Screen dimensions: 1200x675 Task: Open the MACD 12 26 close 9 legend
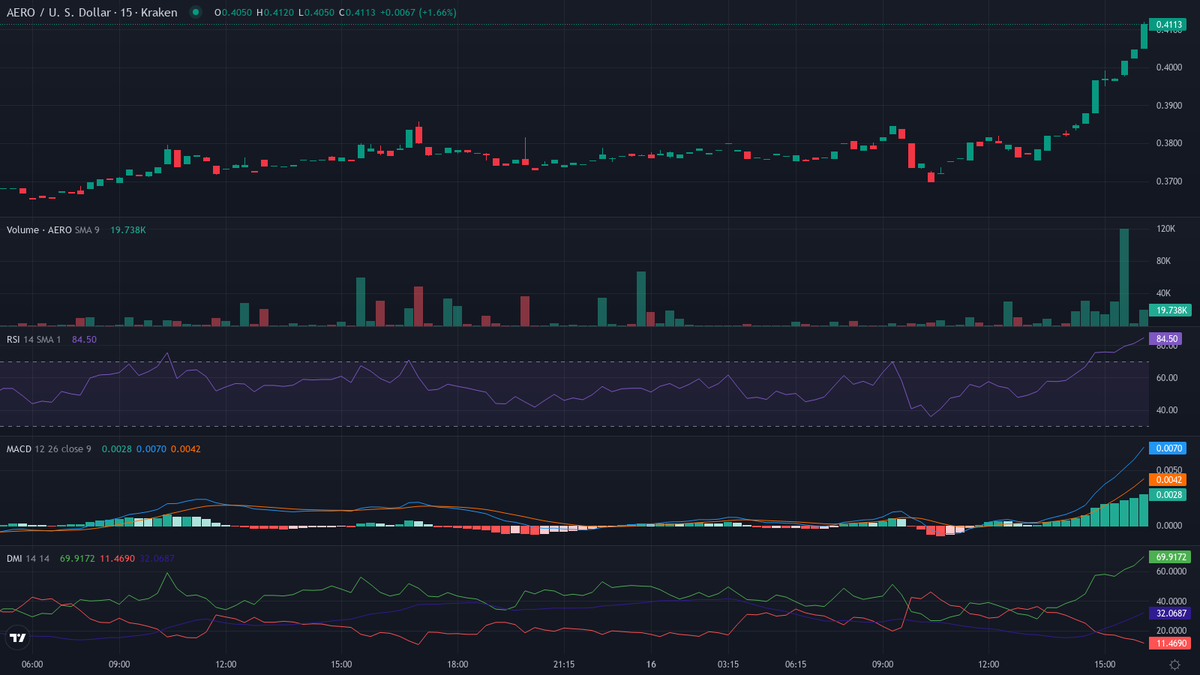(x=49, y=449)
